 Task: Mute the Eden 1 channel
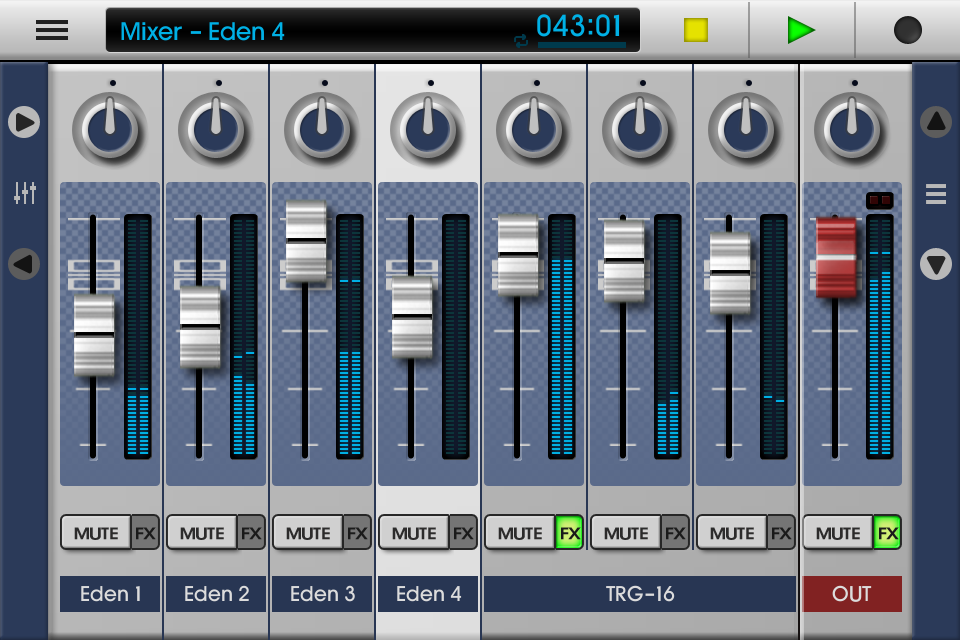(96, 533)
